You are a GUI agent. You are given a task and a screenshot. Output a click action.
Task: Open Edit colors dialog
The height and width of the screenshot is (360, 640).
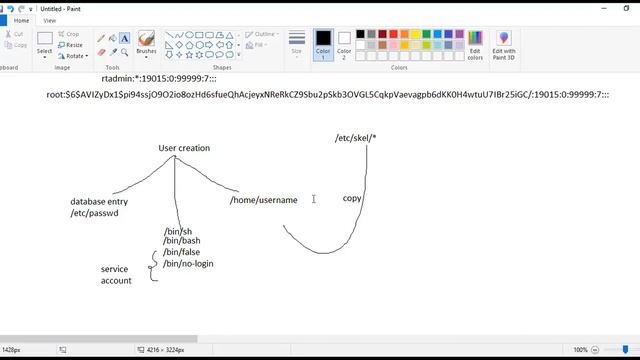[475, 45]
